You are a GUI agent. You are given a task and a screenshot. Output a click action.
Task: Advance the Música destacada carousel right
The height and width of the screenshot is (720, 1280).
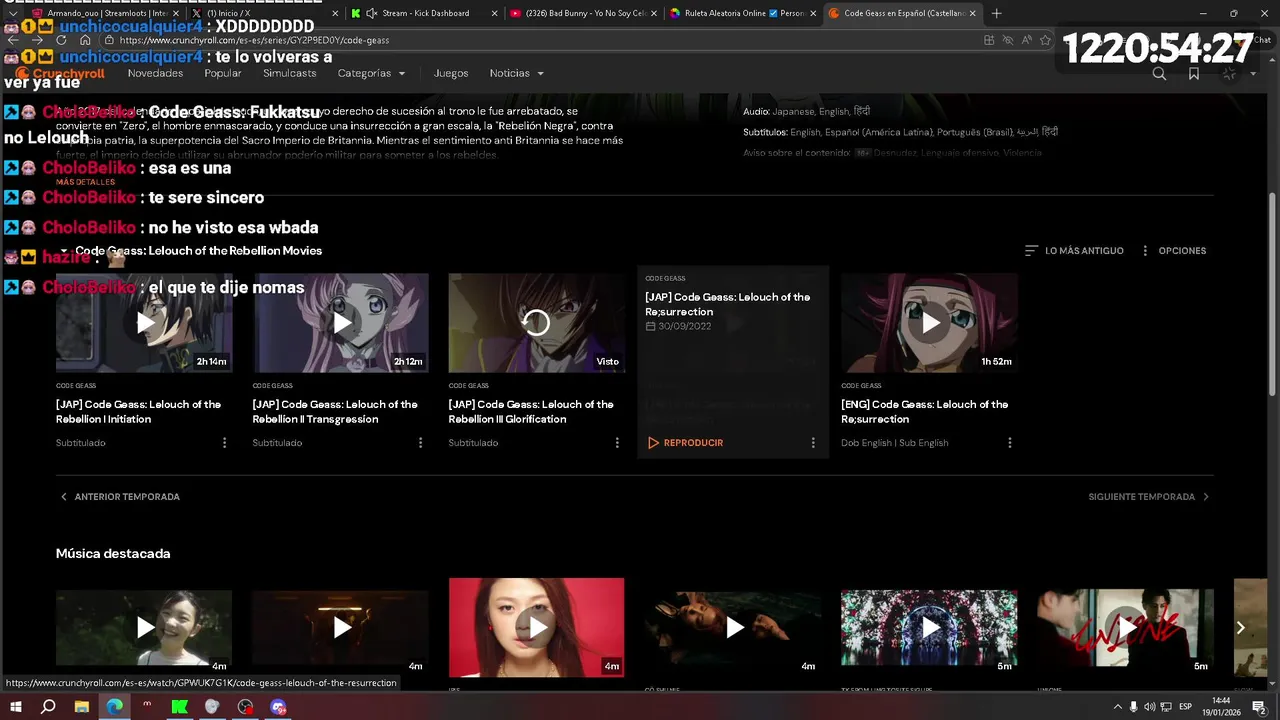tap(1240, 627)
